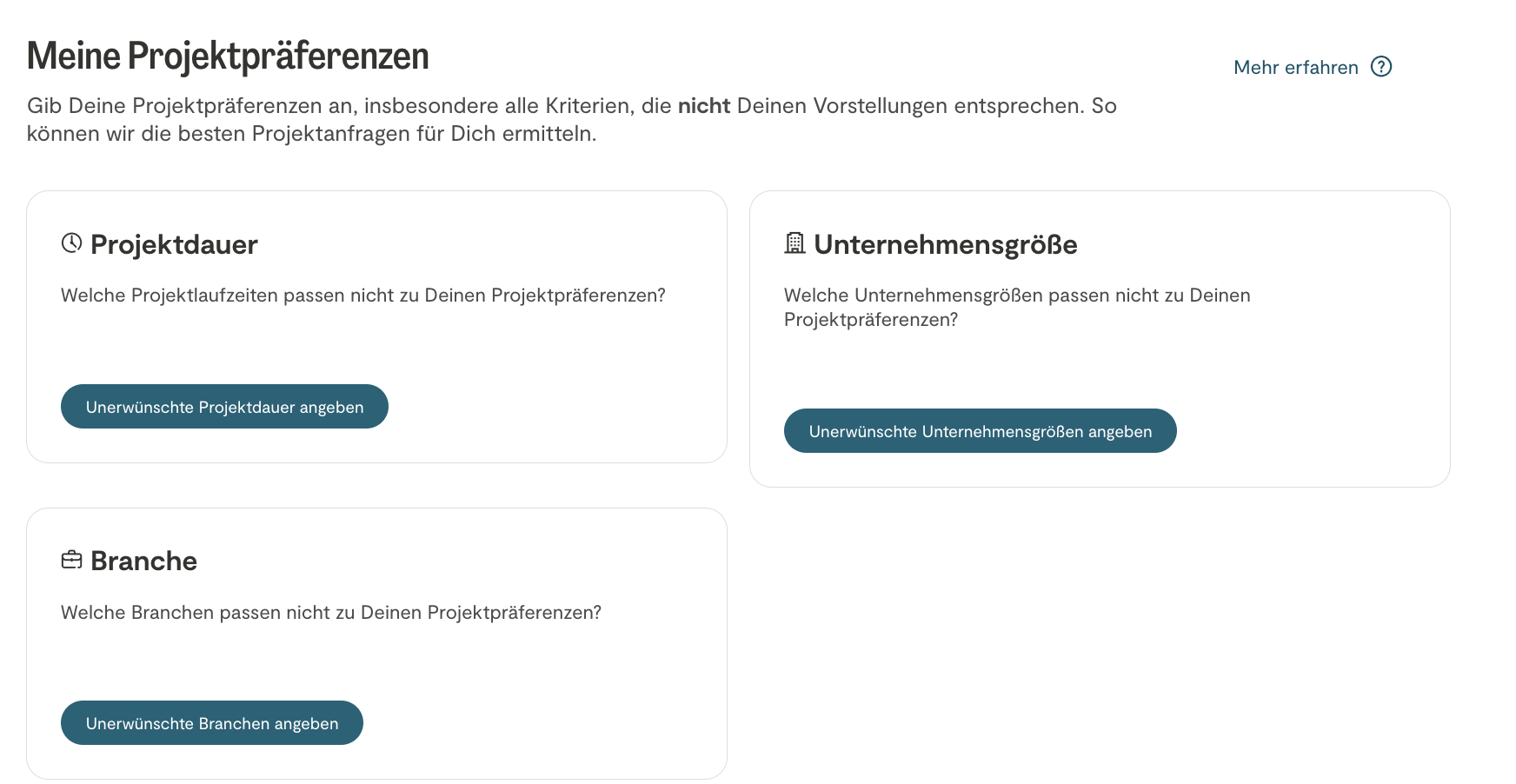Viewport: 1516px width, 784px height.
Task: Select the Unternehmensgröße card title
Action: 945,245
